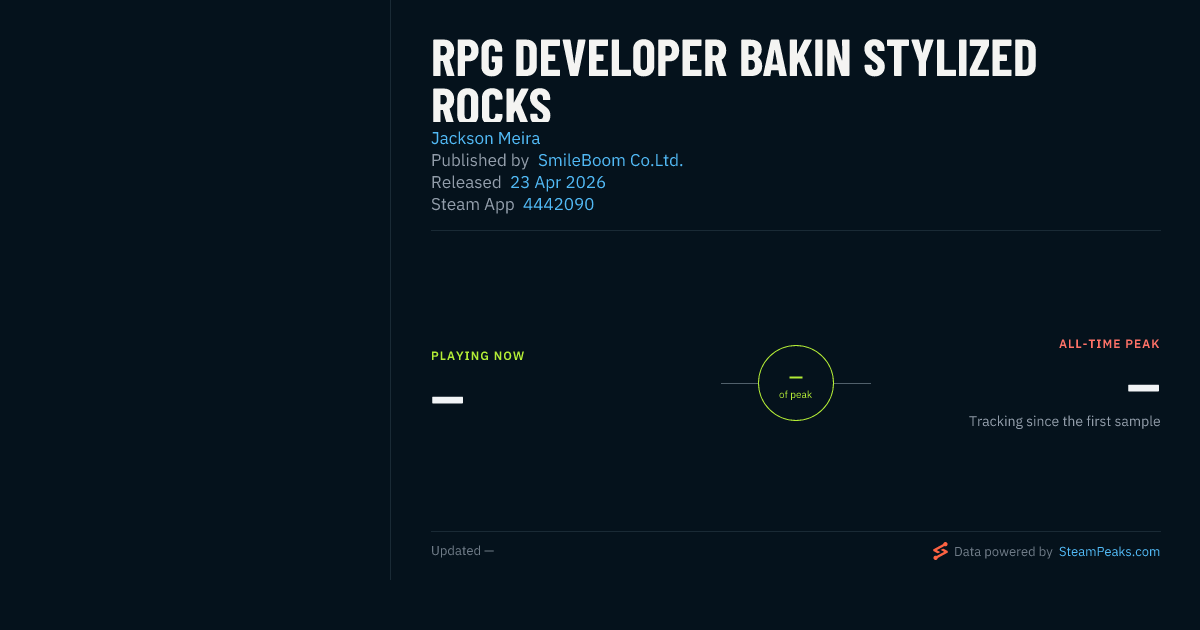Click the Data powered by text
This screenshot has height=630, width=1200.
click(x=1003, y=551)
